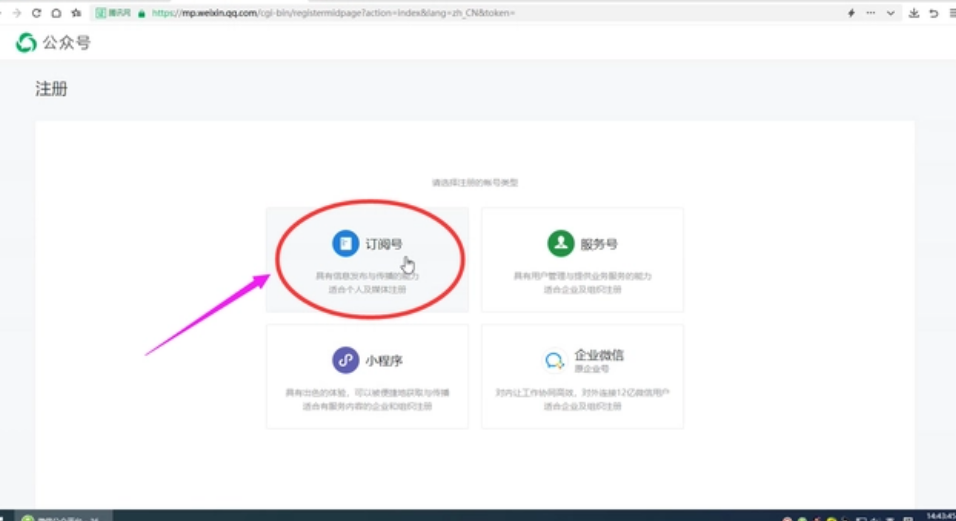Go to the browser home page icon
956x521 pixels.
point(56,13)
